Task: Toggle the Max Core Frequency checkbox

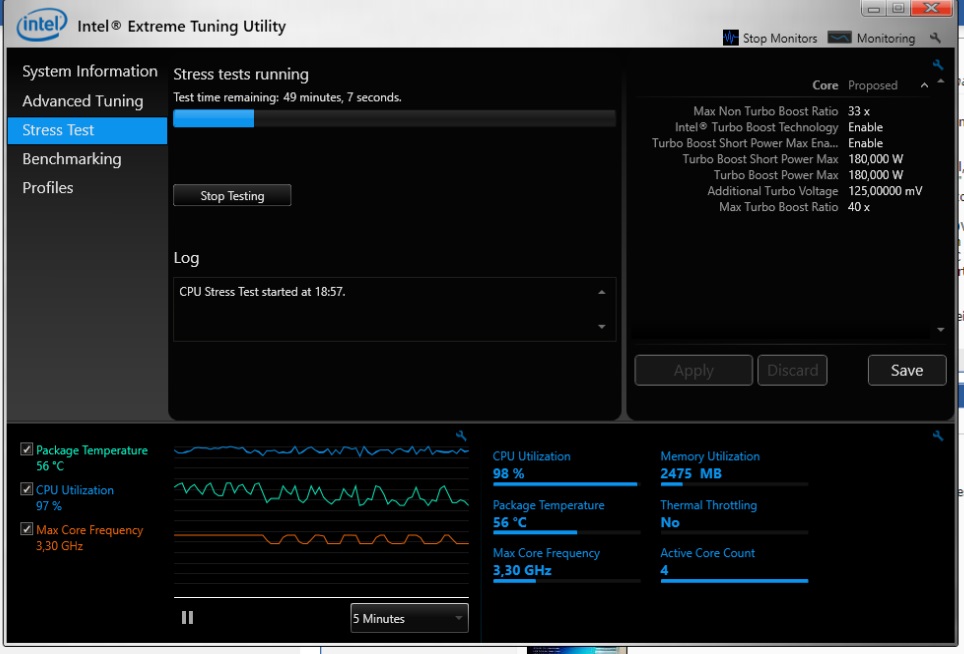Action: click(x=26, y=529)
